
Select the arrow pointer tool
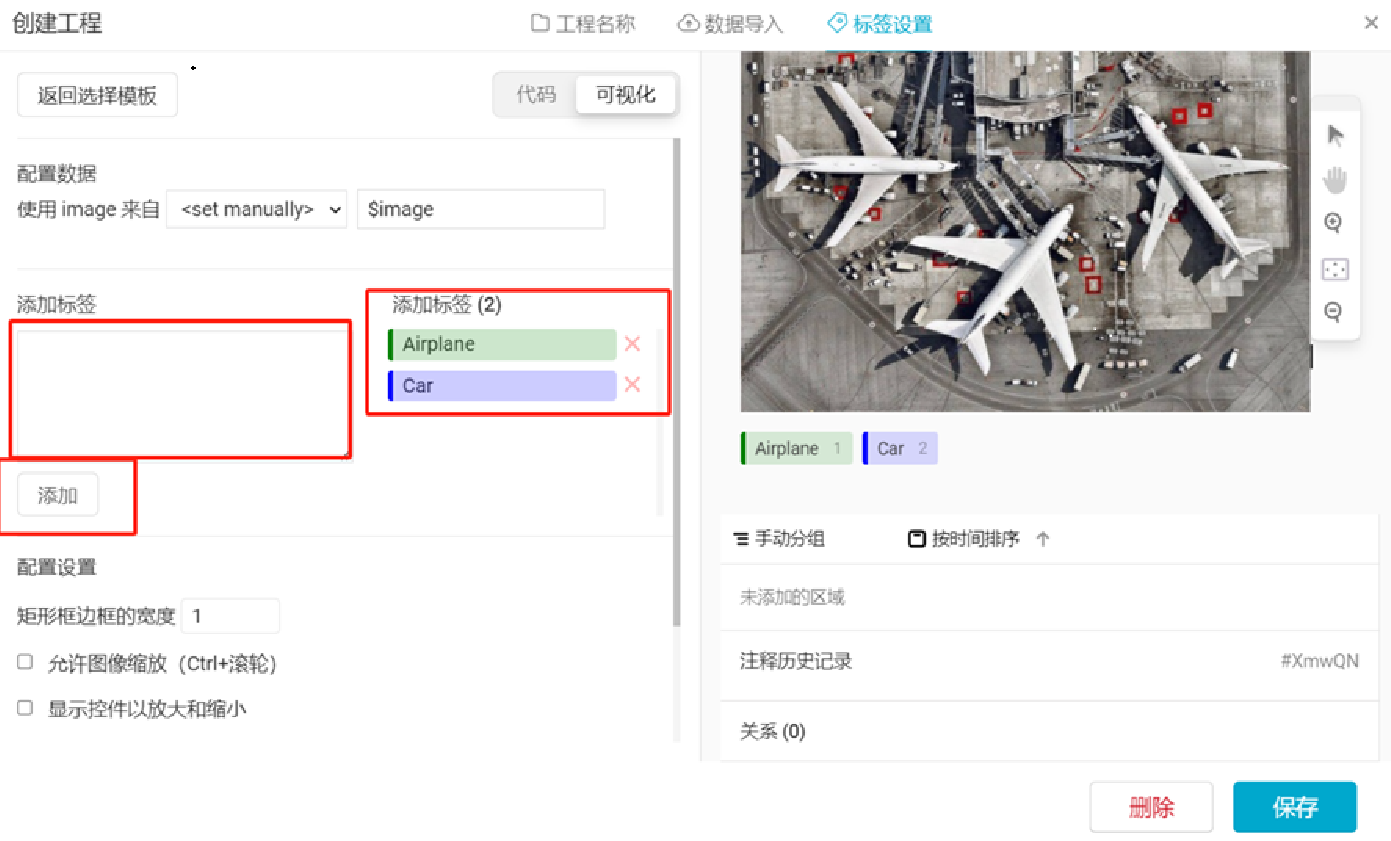[x=1334, y=136]
